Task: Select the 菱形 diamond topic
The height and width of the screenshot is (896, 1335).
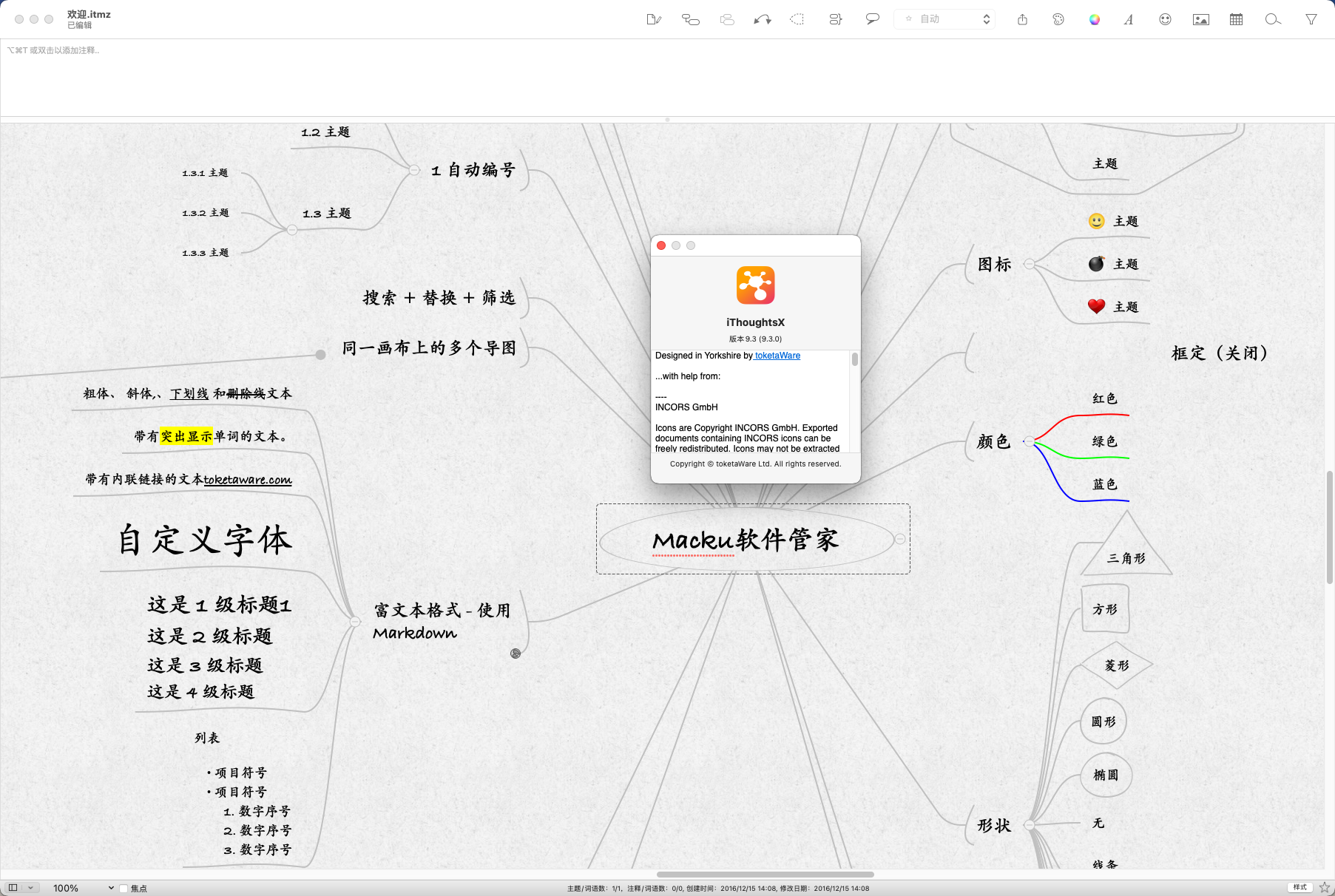Action: 1117,665
